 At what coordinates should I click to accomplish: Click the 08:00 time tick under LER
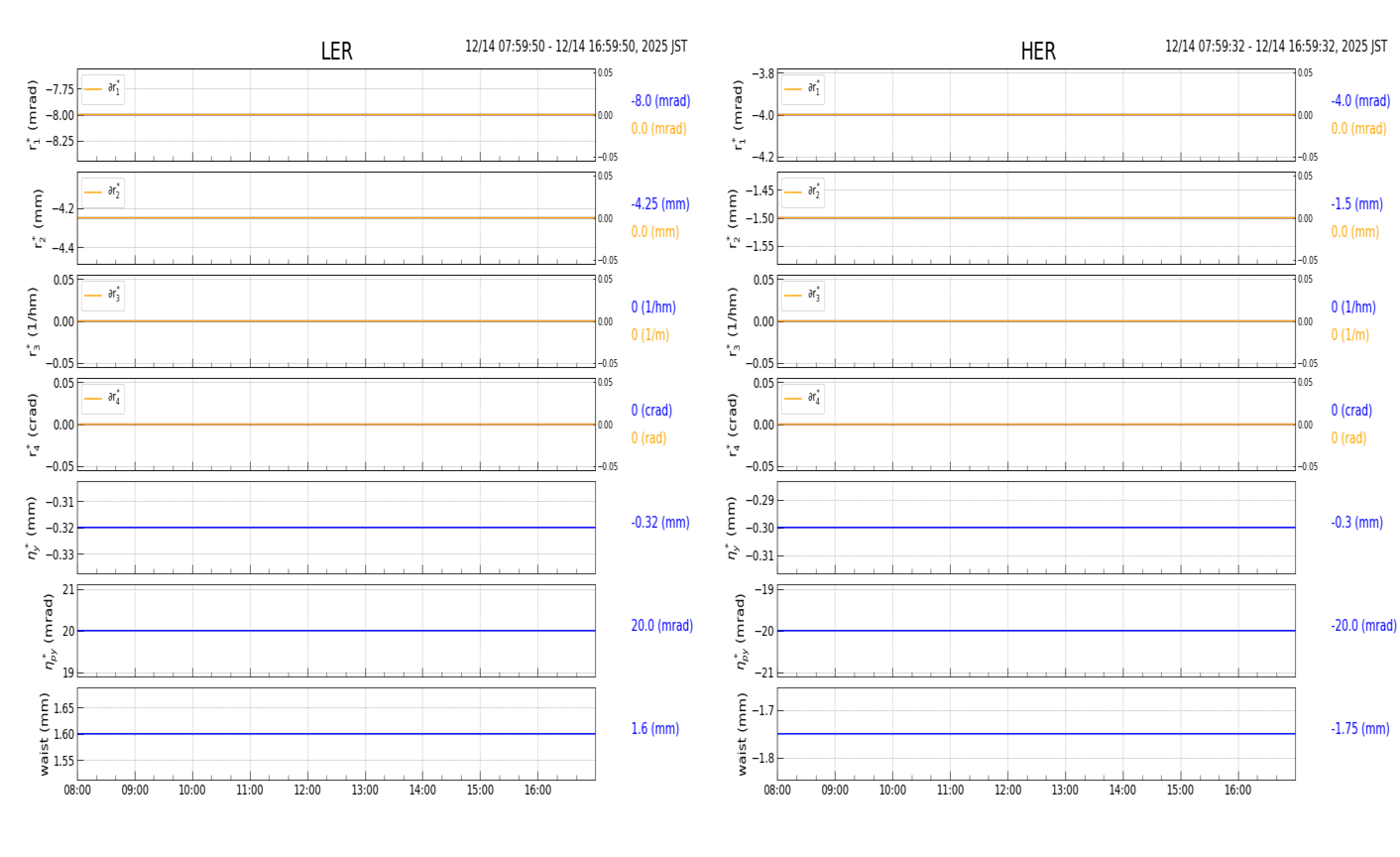point(77,791)
